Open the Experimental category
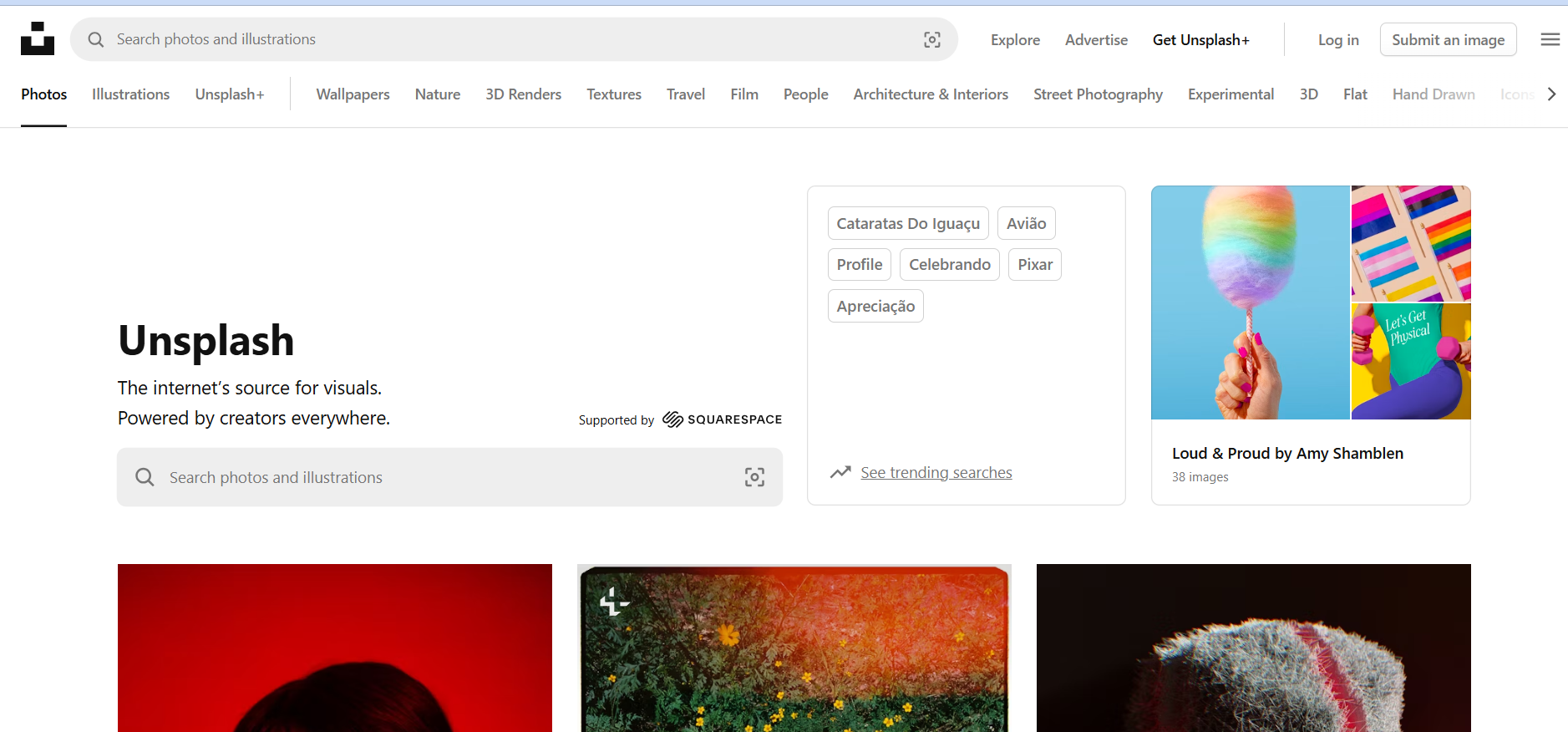The width and height of the screenshot is (1568, 732). pyautogui.click(x=1231, y=94)
